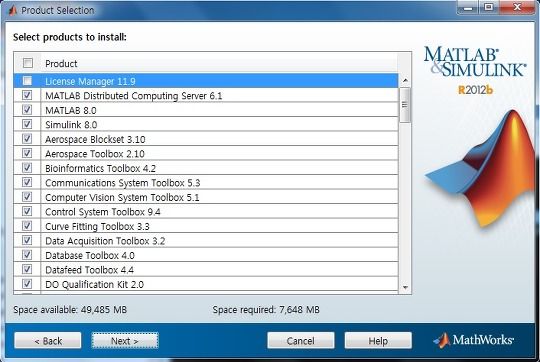
Task: Click the product list scrollbar thumb
Action: pyautogui.click(x=405, y=105)
